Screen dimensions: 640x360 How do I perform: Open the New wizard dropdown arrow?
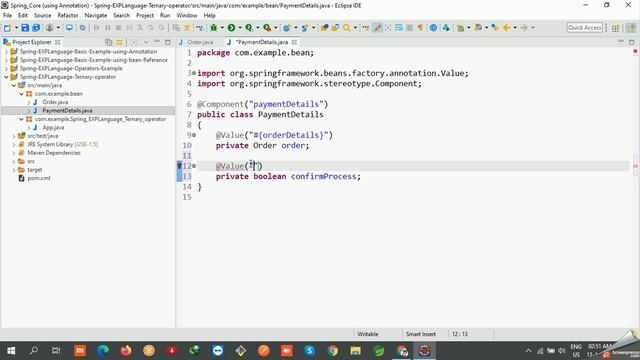16,28
